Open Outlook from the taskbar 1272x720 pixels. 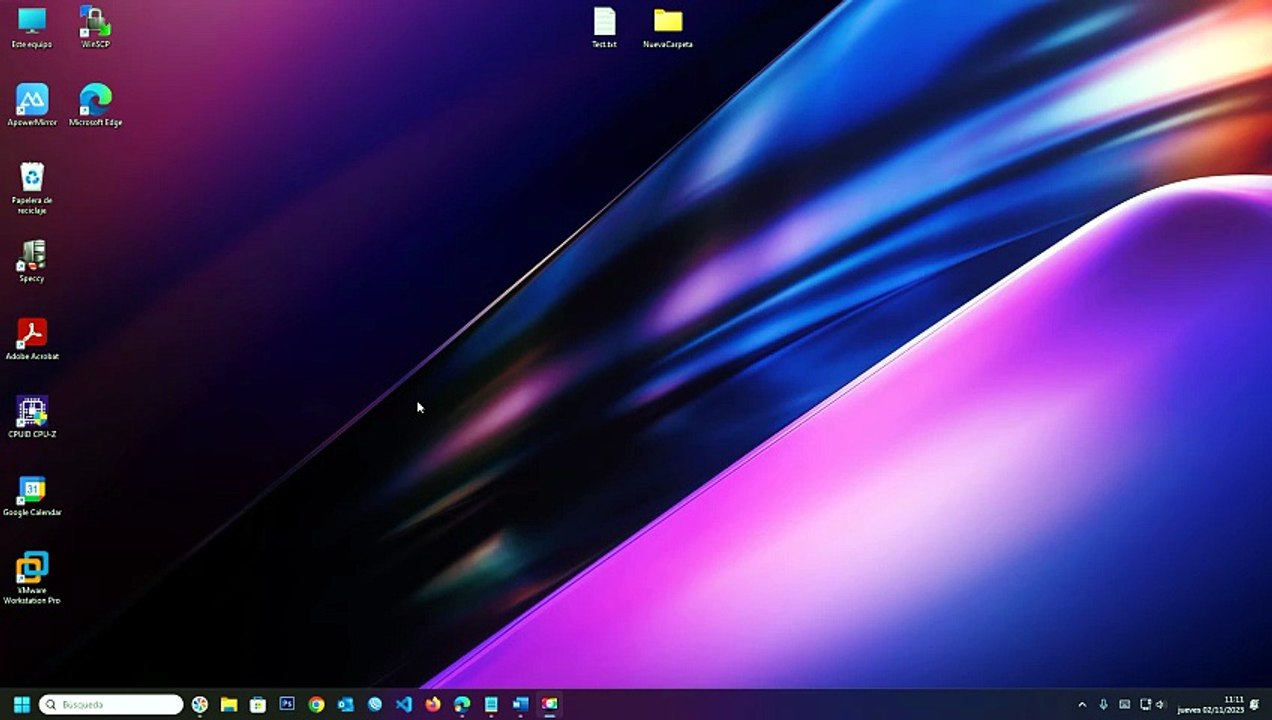[x=345, y=704]
